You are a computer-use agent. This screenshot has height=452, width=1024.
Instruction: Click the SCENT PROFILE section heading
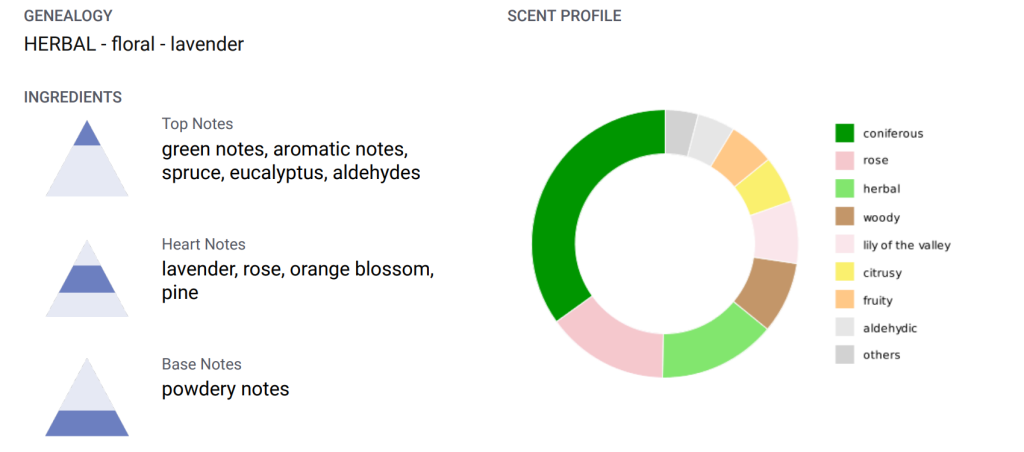[564, 16]
